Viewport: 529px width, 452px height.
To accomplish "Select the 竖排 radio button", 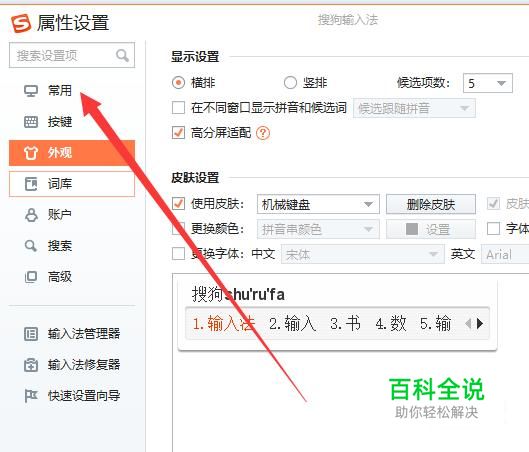I will coord(290,83).
